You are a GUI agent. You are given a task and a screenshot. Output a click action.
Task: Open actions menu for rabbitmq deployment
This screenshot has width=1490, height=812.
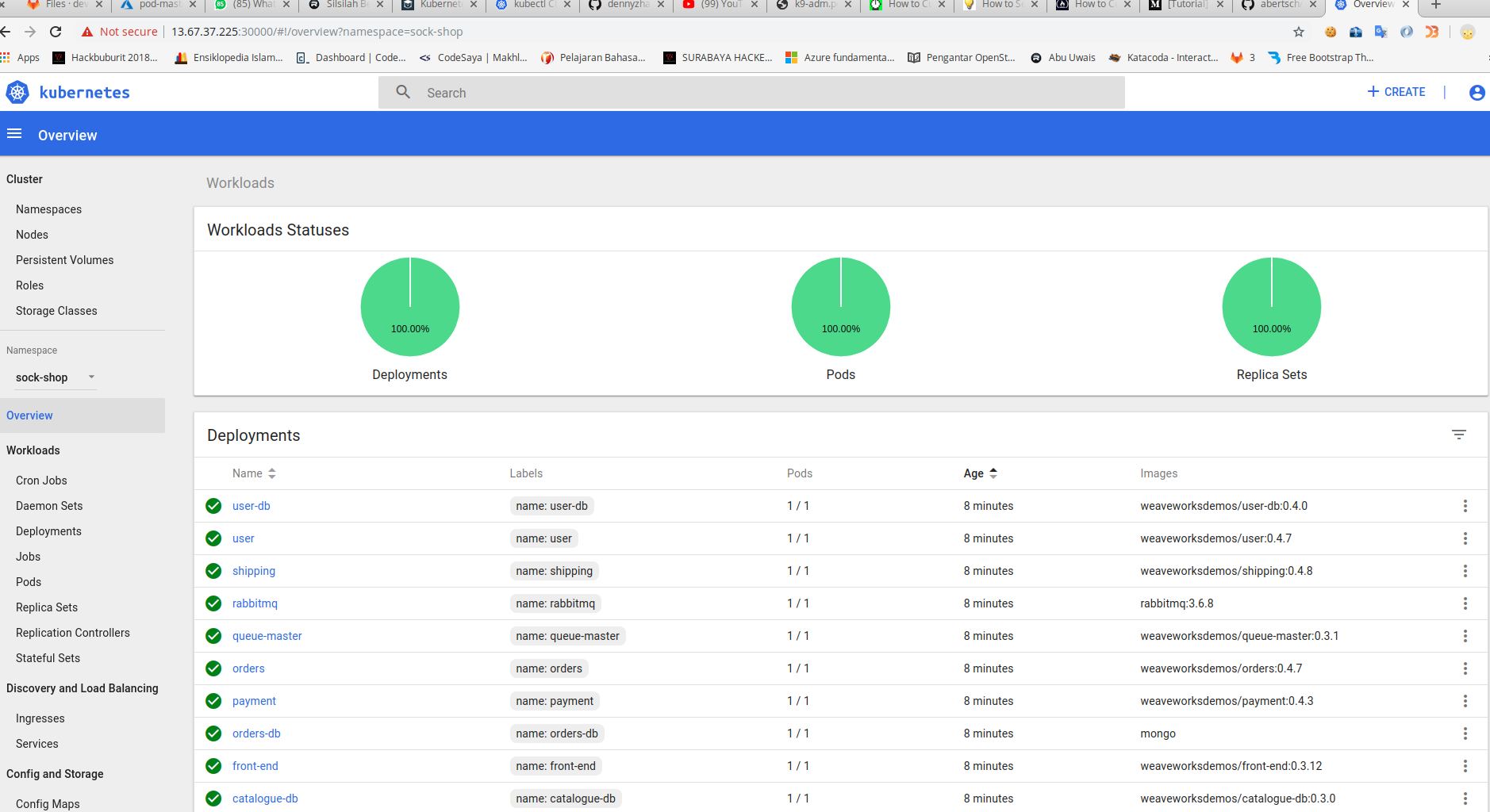pyautogui.click(x=1465, y=603)
